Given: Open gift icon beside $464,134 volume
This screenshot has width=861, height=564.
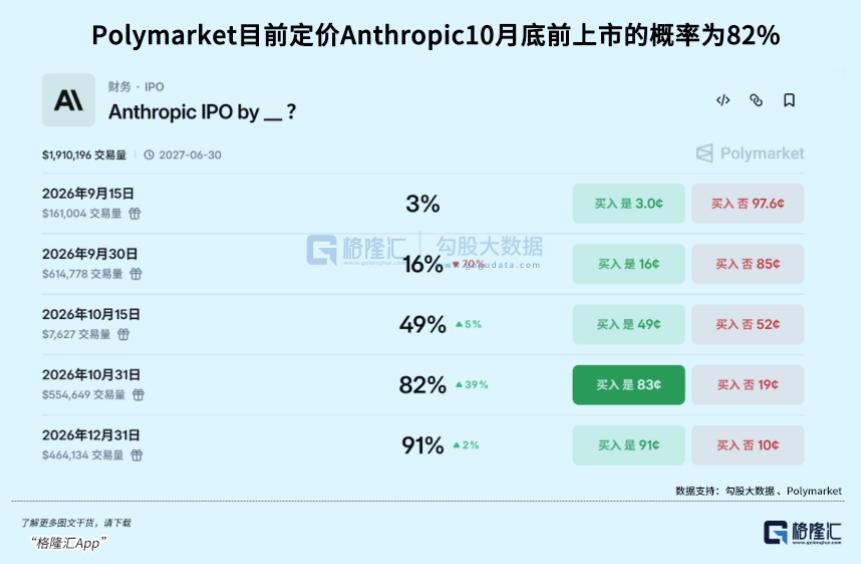Looking at the screenshot, I should coord(137,455).
